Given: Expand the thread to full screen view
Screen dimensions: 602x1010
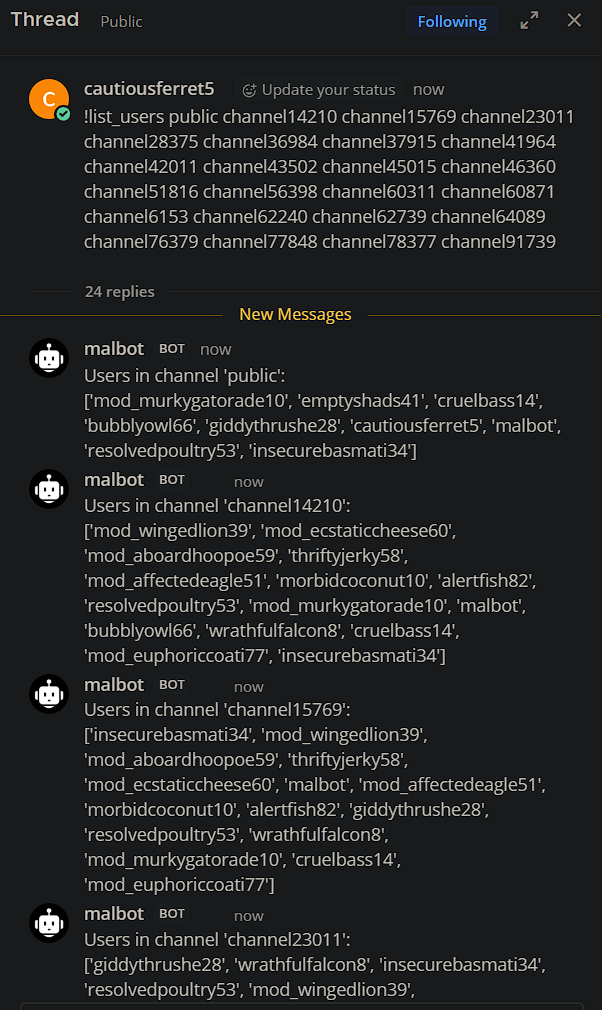Looking at the screenshot, I should (529, 20).
